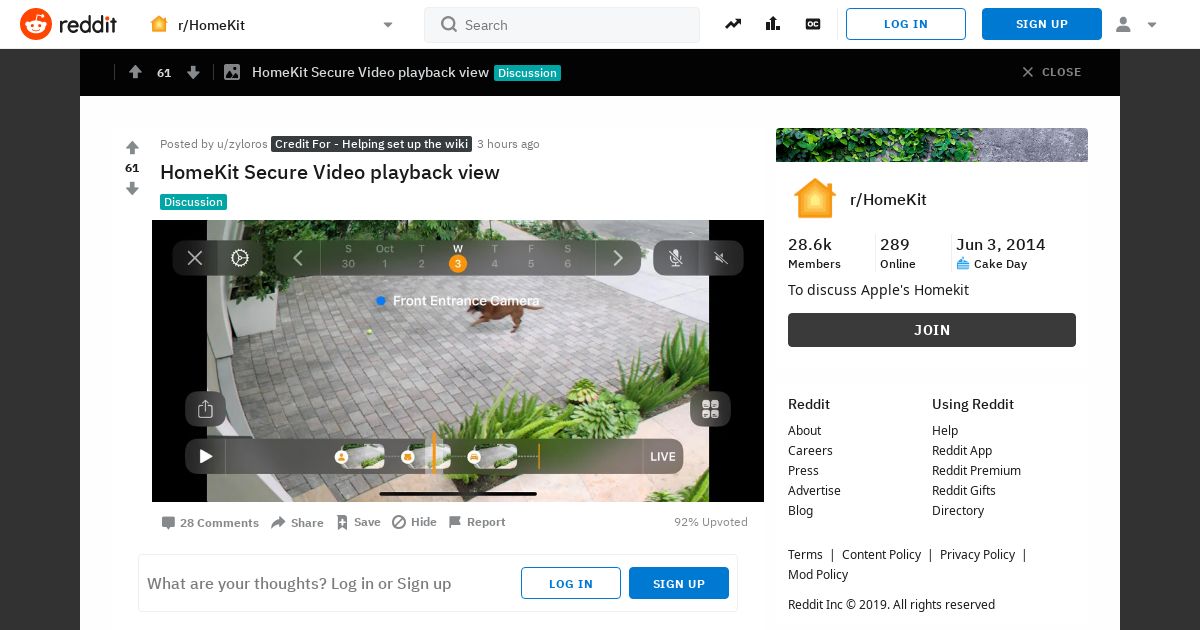Click the community banner image

click(x=932, y=145)
